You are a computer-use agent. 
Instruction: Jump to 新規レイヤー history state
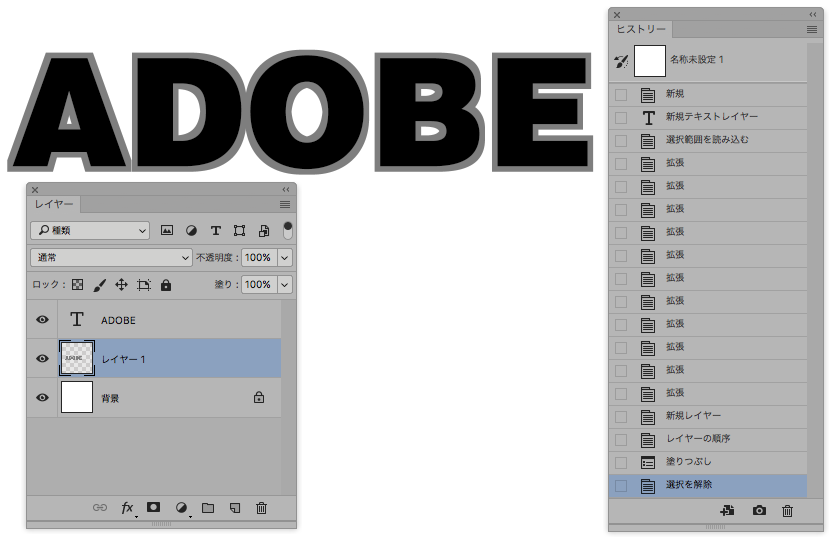point(708,417)
